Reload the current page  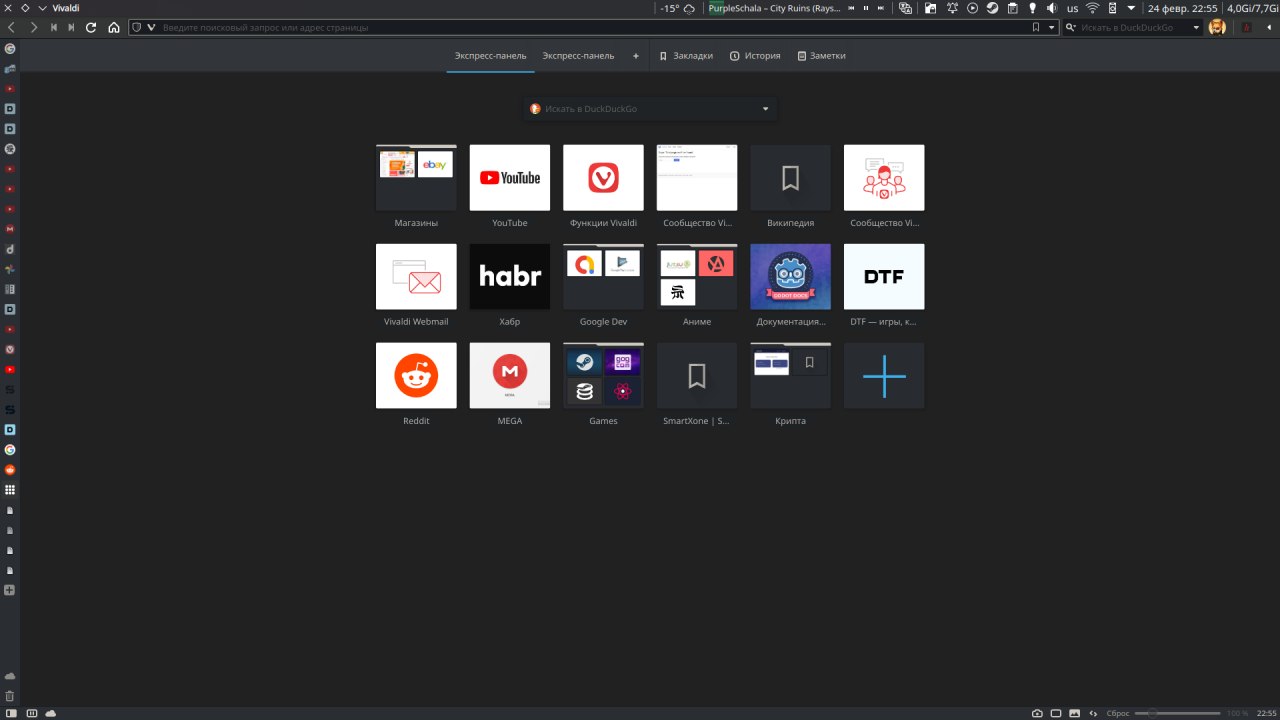click(91, 27)
